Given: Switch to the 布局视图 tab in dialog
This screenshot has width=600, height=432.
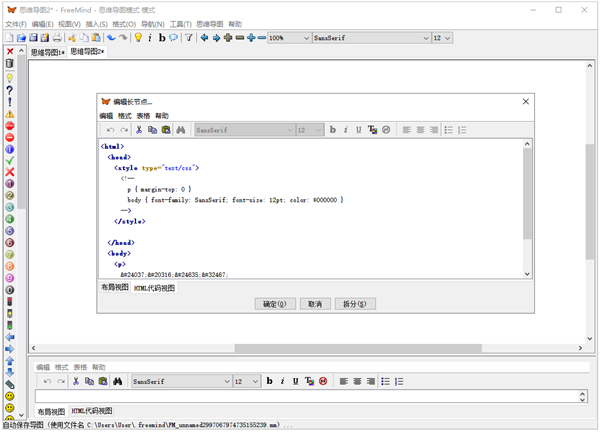Looking at the screenshot, I should (115, 287).
